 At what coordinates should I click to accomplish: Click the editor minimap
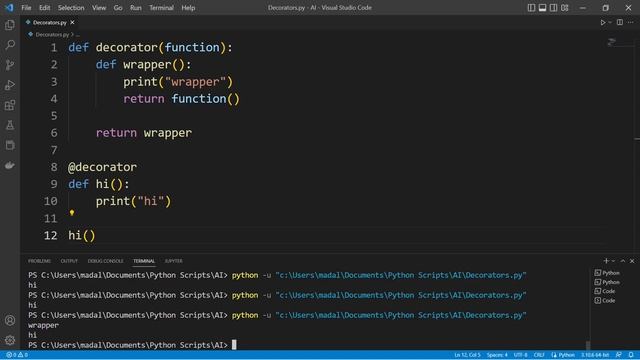[x=611, y=42]
